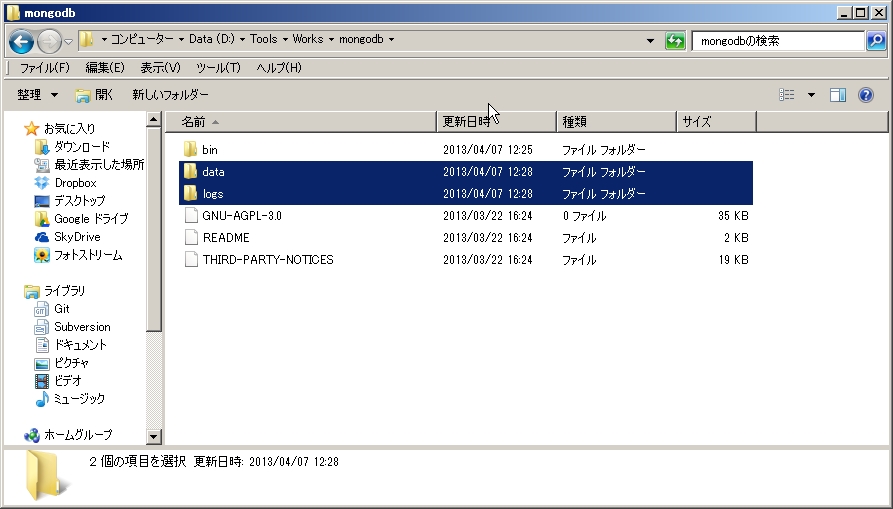The height and width of the screenshot is (509, 893).
Task: Expand the mongodb breadcrumb arrow
Action: pyautogui.click(x=391, y=39)
